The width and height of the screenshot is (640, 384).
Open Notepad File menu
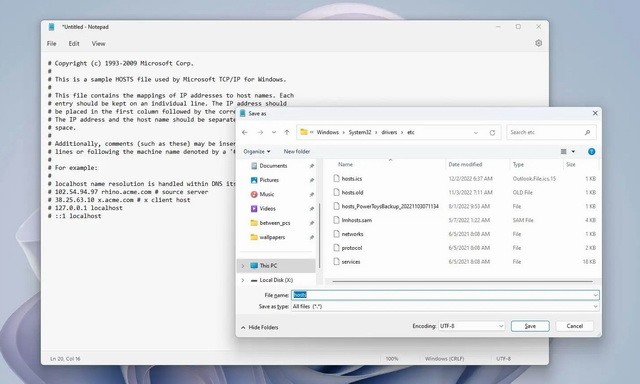(x=51, y=44)
